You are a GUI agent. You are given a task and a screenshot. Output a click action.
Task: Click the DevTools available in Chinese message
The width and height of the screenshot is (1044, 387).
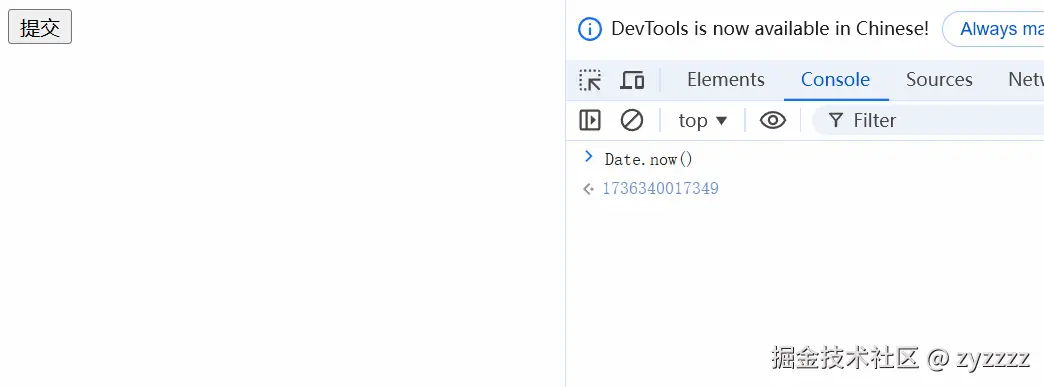point(770,29)
